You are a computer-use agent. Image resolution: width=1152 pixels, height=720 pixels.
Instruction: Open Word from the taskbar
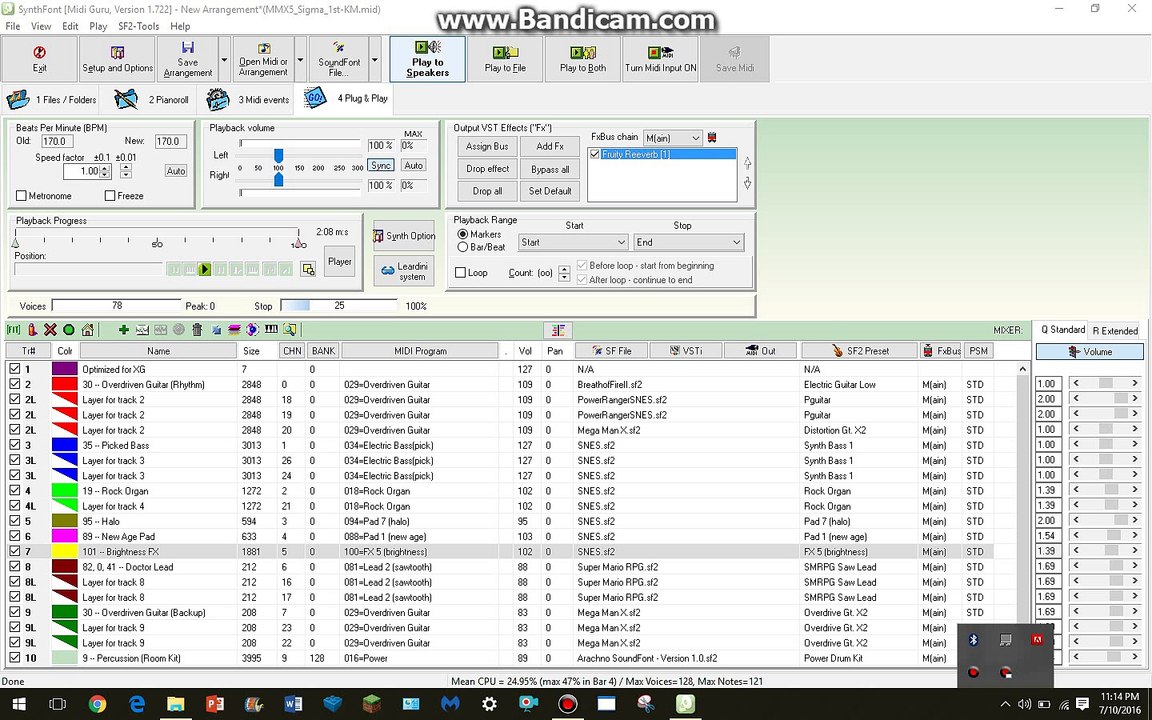[x=293, y=704]
